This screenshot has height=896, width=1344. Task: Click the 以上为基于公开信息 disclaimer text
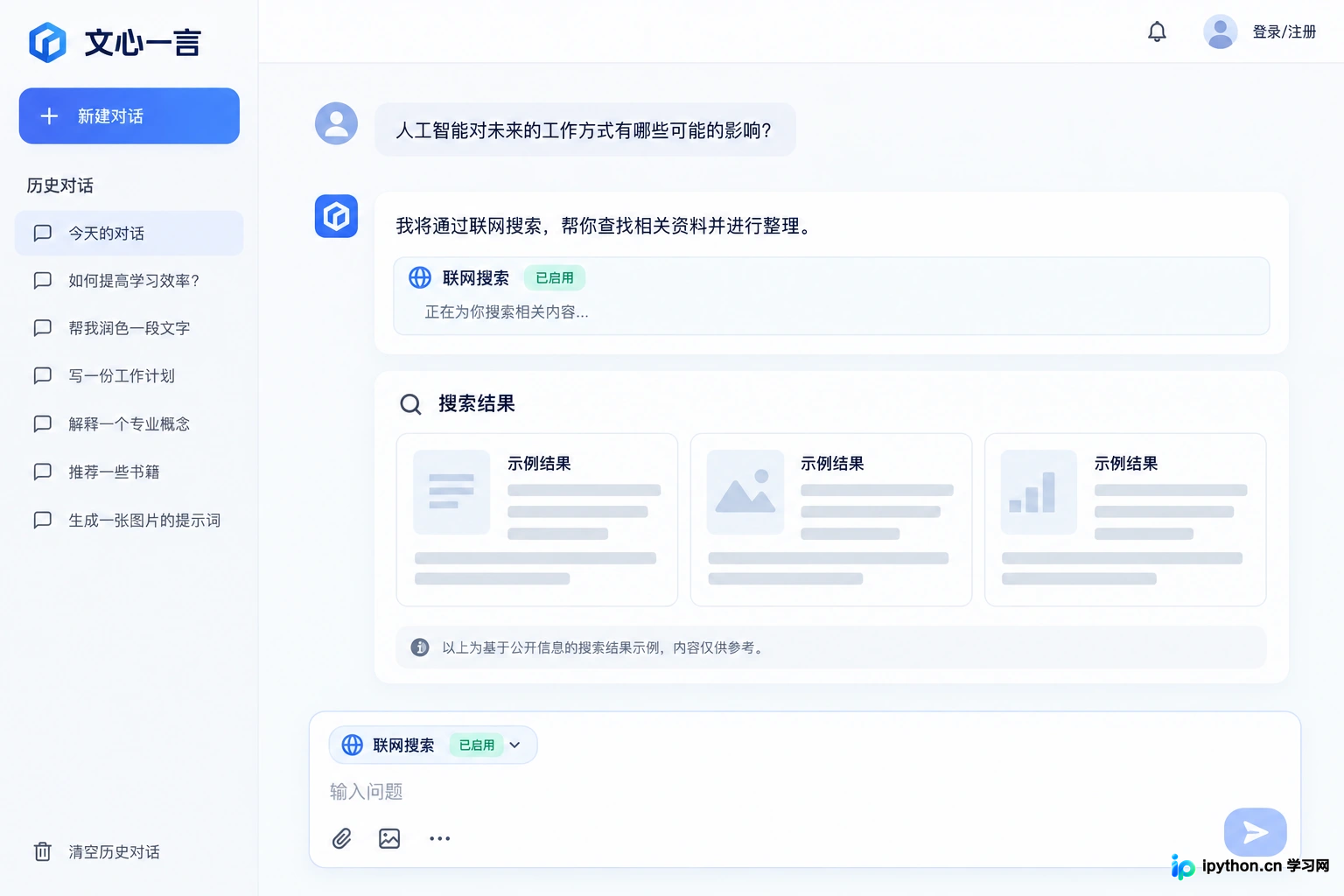603,647
